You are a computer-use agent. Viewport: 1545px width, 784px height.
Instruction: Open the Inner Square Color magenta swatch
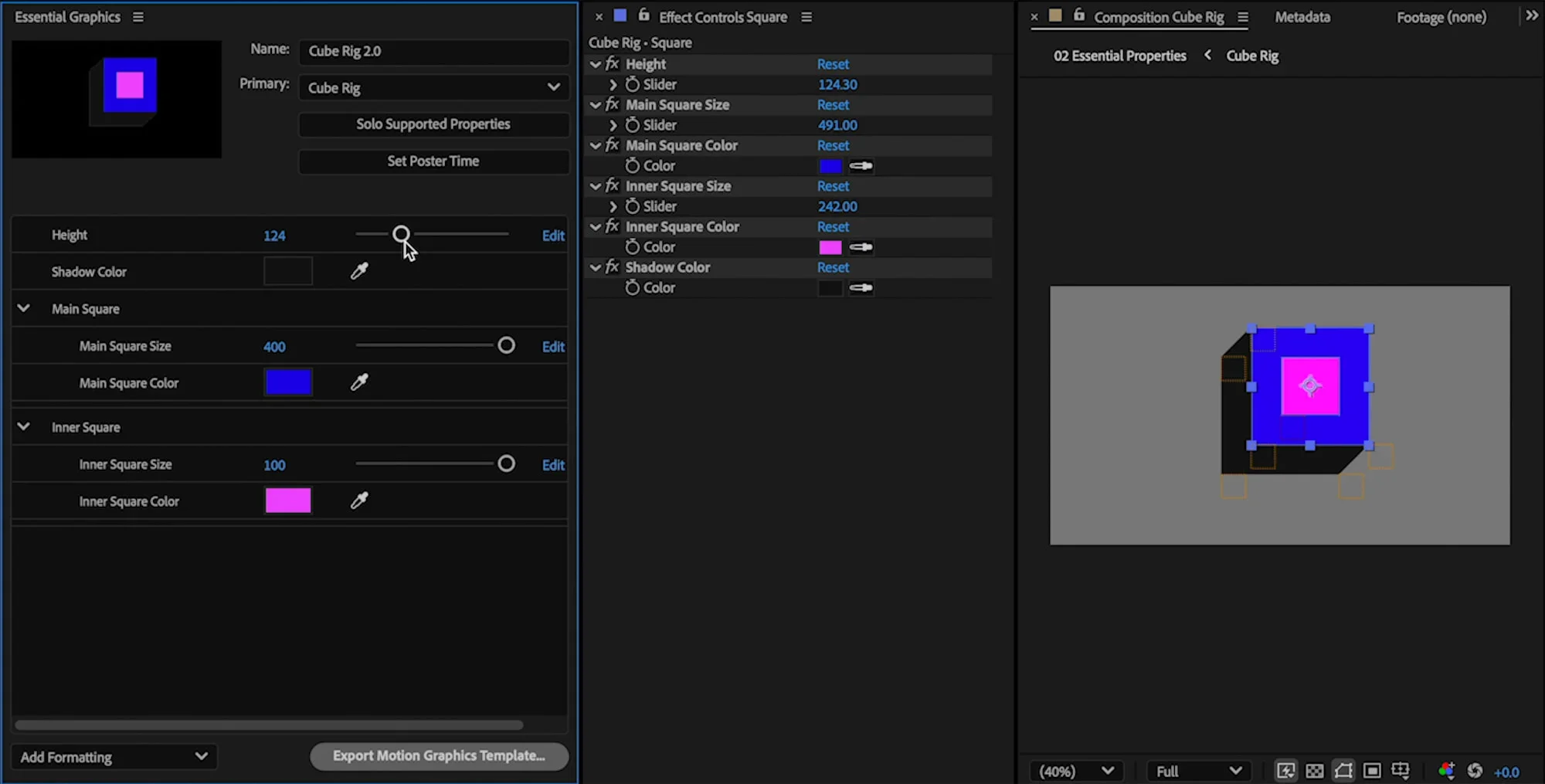(x=288, y=501)
